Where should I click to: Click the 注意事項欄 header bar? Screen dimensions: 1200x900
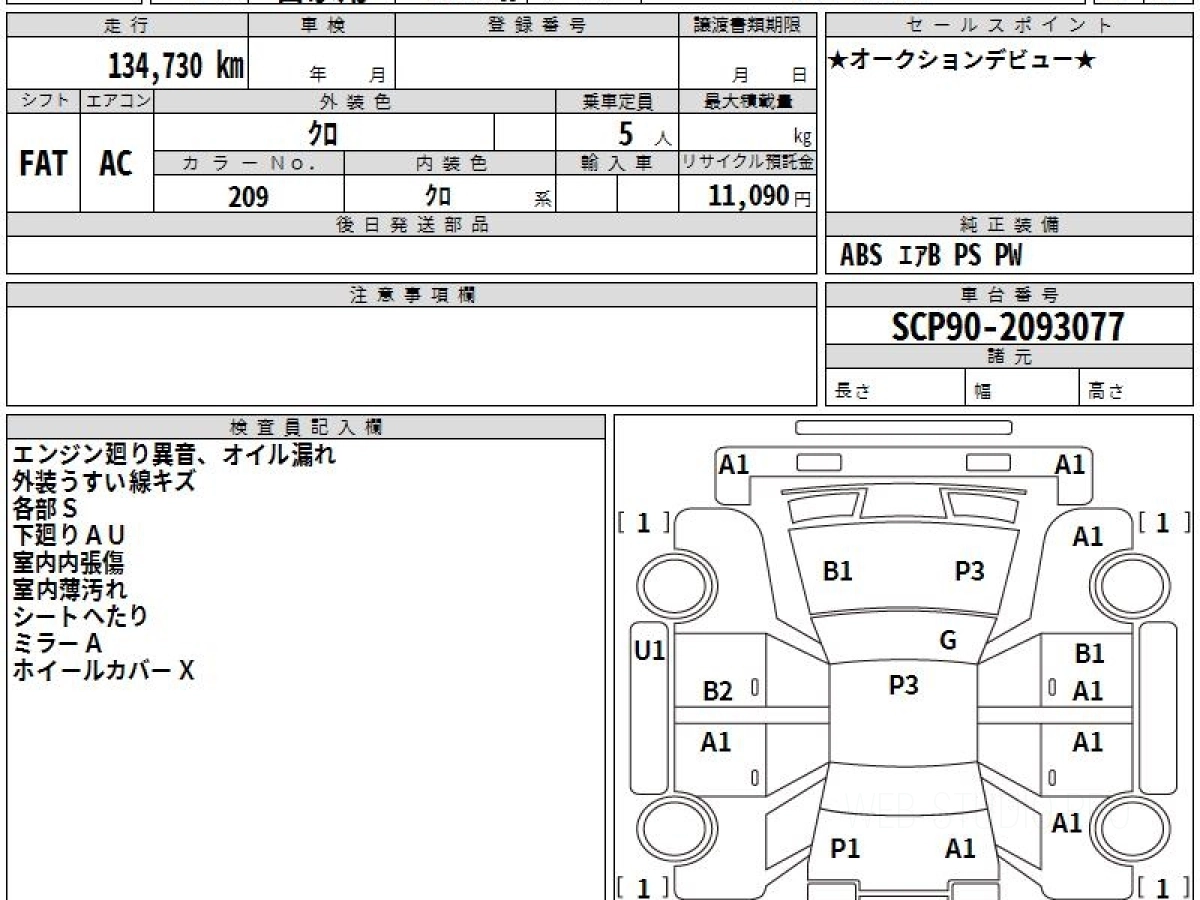click(412, 295)
